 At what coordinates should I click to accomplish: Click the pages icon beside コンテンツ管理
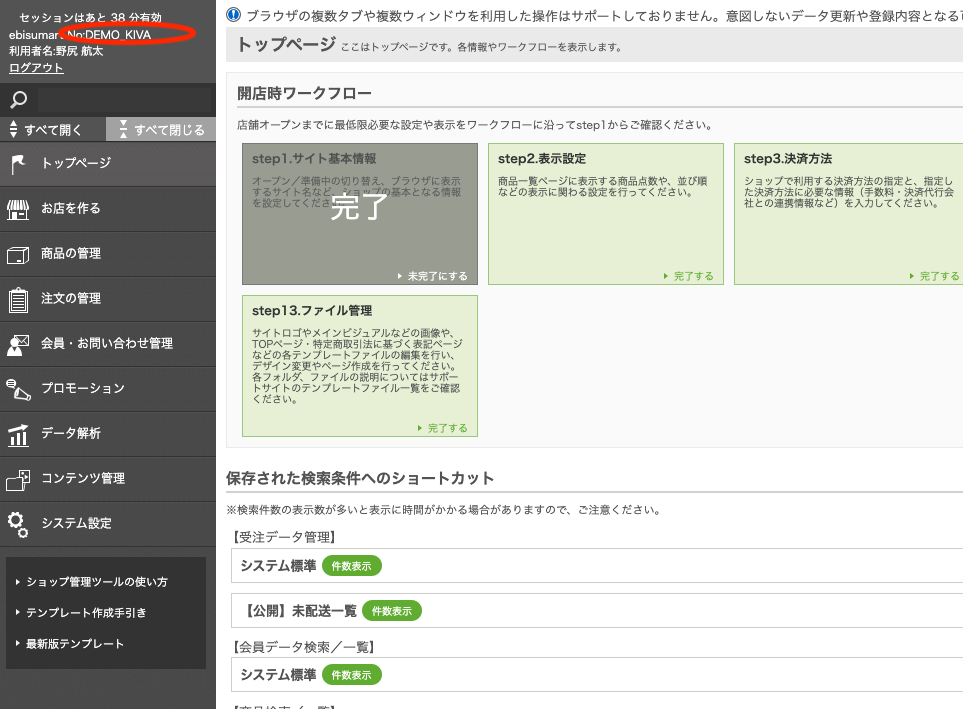(18, 480)
